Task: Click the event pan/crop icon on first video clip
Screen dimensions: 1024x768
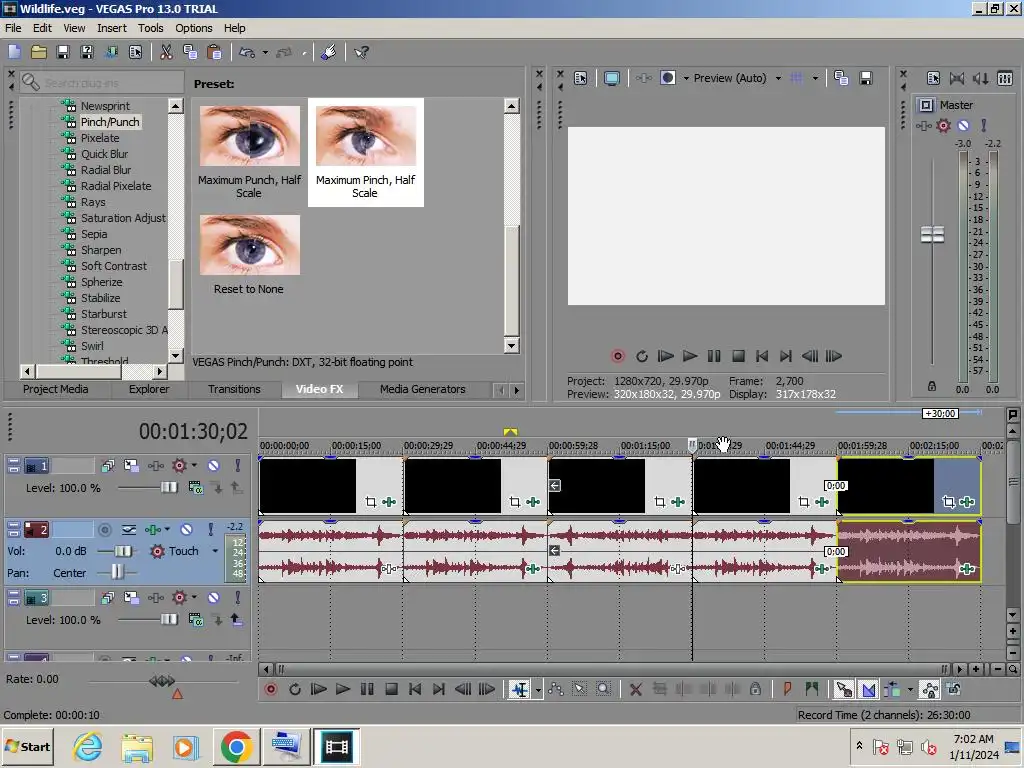Action: point(370,502)
